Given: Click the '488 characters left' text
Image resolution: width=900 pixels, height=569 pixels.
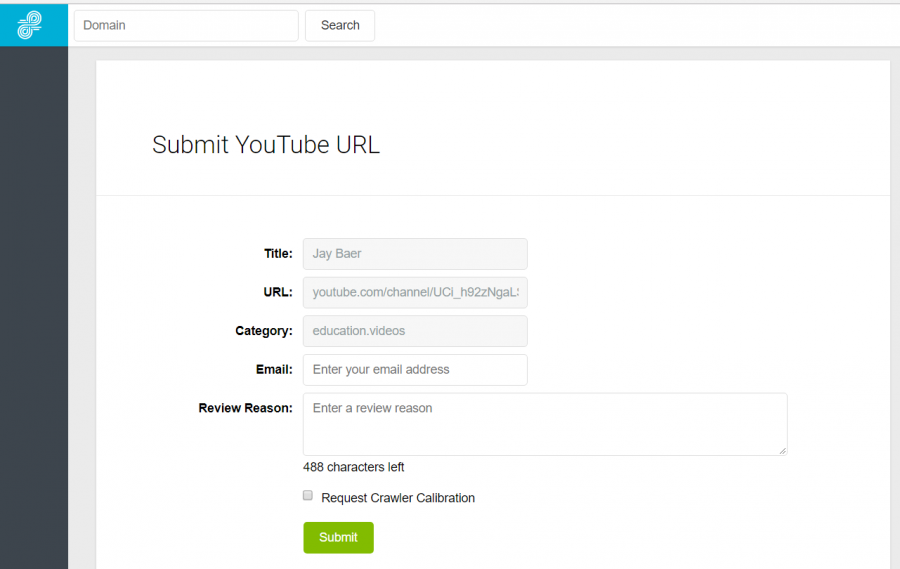Looking at the screenshot, I should [x=354, y=467].
